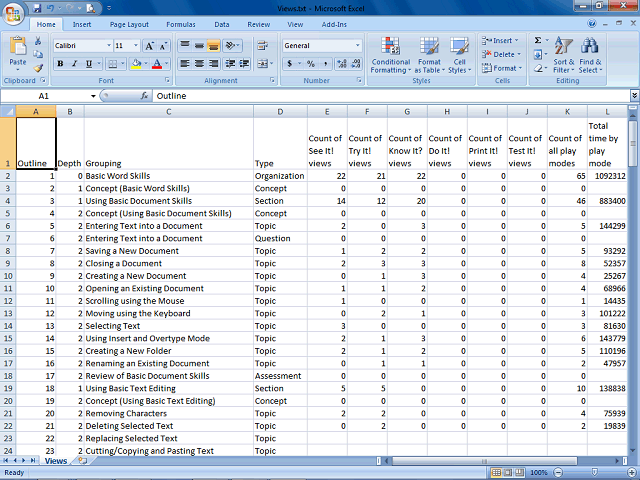Click the AutoSum sigma icon
Viewport: 640px width, 480px height.
click(x=538, y=40)
